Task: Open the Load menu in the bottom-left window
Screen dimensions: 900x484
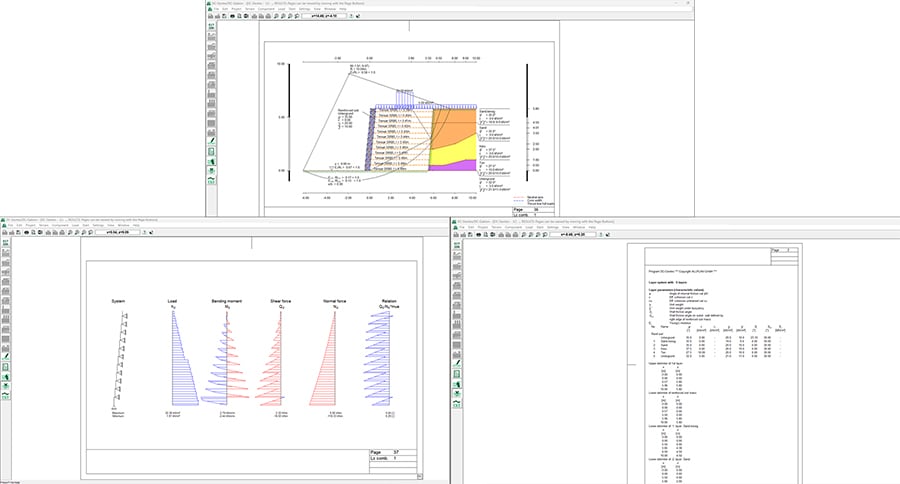Action: pyautogui.click(x=75, y=225)
